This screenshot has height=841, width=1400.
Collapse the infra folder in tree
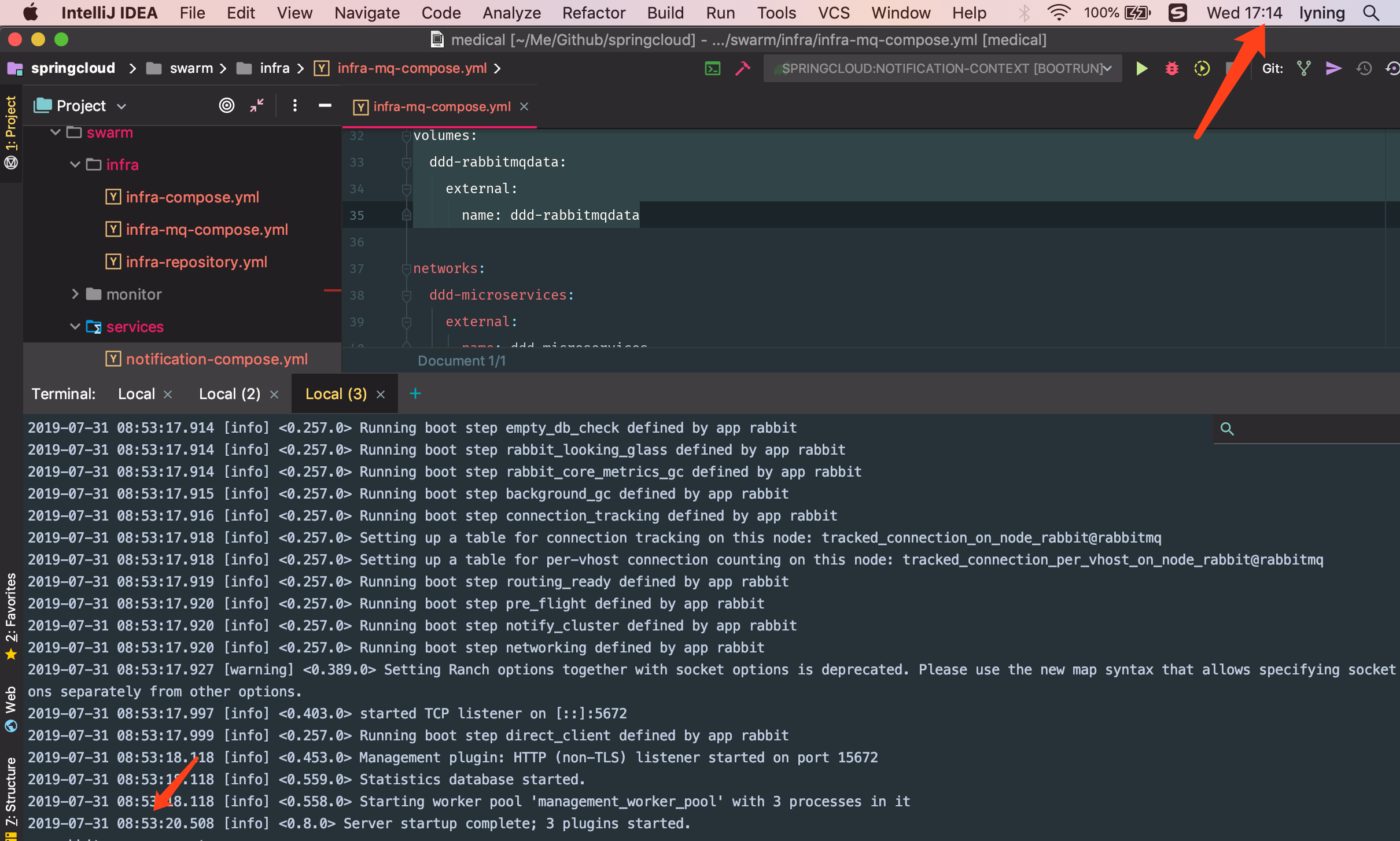click(x=75, y=165)
